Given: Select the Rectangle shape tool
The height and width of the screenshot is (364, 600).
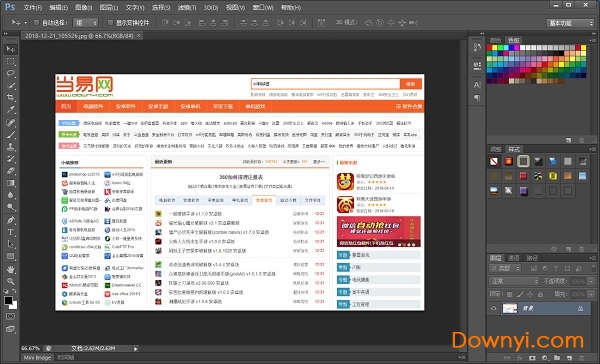Looking at the screenshot, I should (x=10, y=256).
